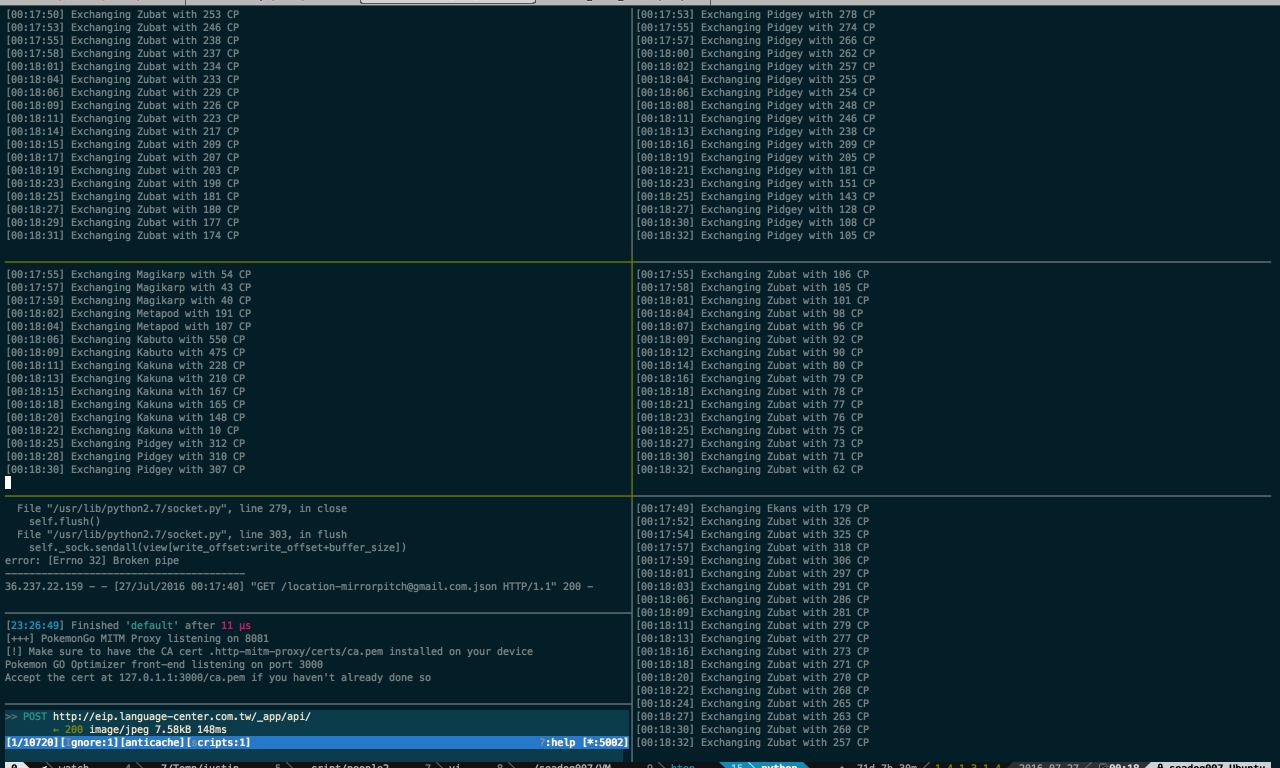Click the [*:5002] port indicator
1280x768 pixels.
(605, 742)
